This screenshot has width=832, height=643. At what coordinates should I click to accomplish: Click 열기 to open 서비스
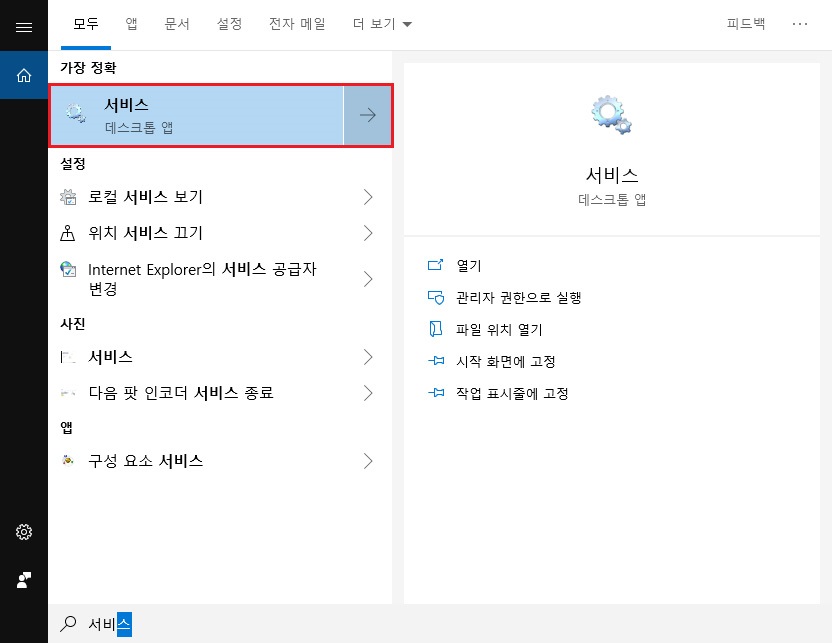click(469, 265)
